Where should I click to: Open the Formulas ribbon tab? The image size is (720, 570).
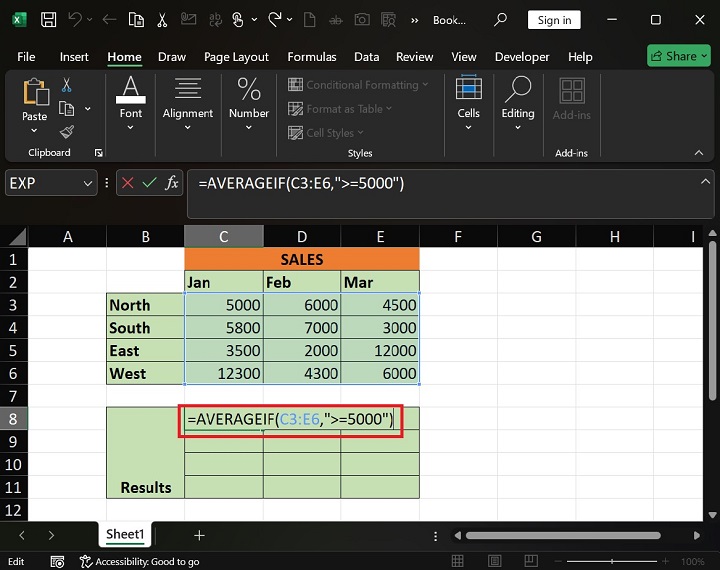point(314,57)
